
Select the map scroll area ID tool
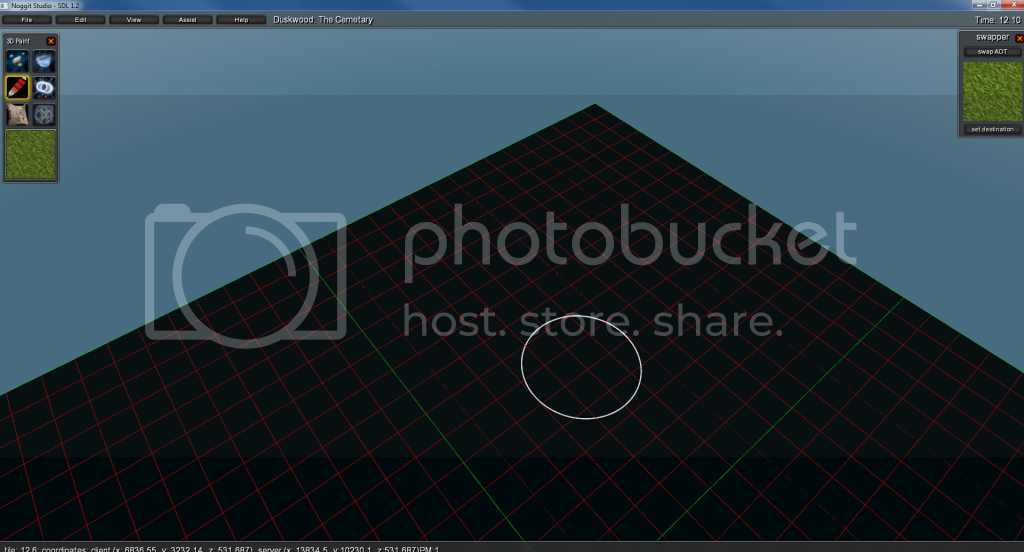[18, 114]
